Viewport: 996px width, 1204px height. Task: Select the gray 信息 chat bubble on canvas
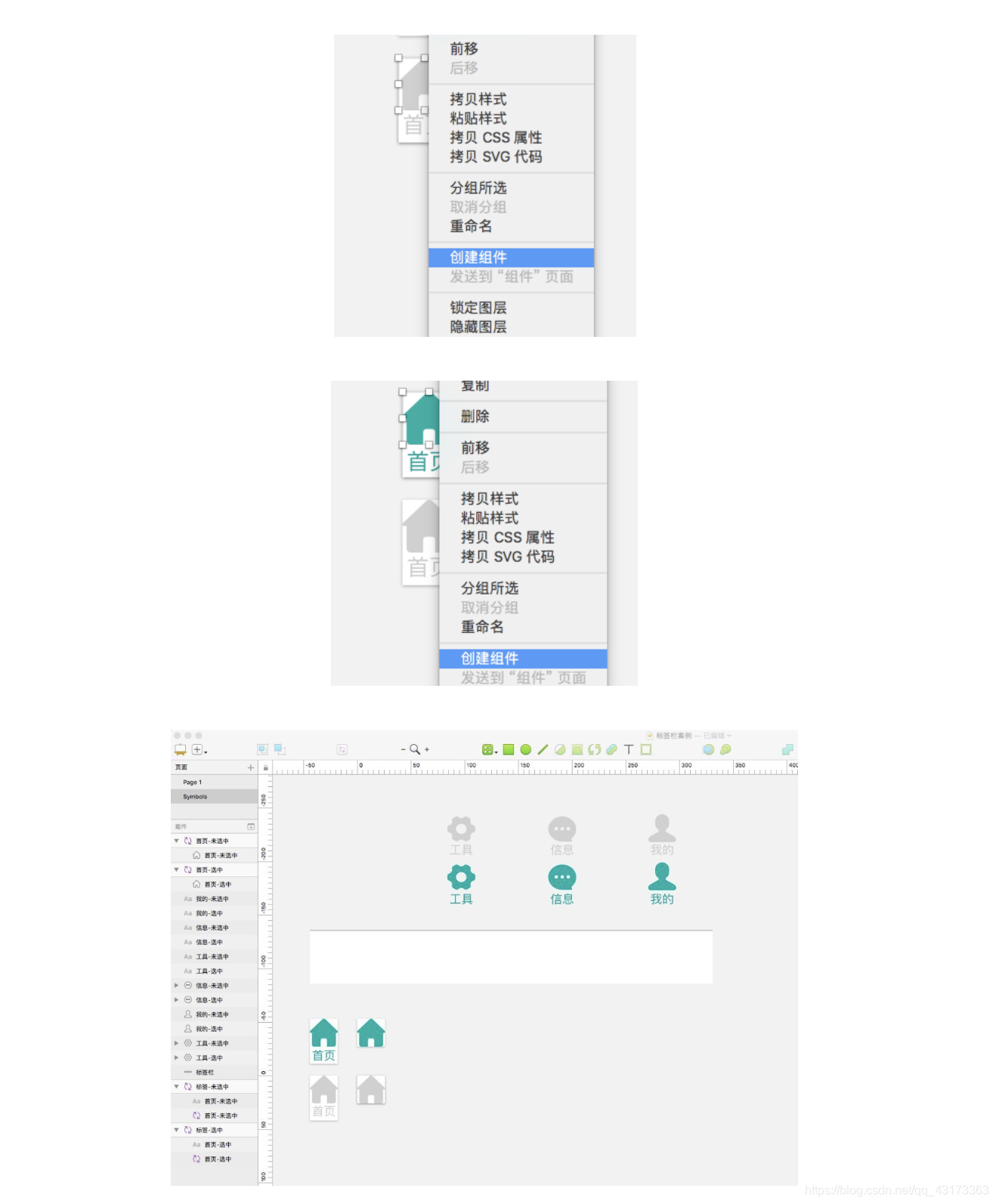[x=562, y=829]
